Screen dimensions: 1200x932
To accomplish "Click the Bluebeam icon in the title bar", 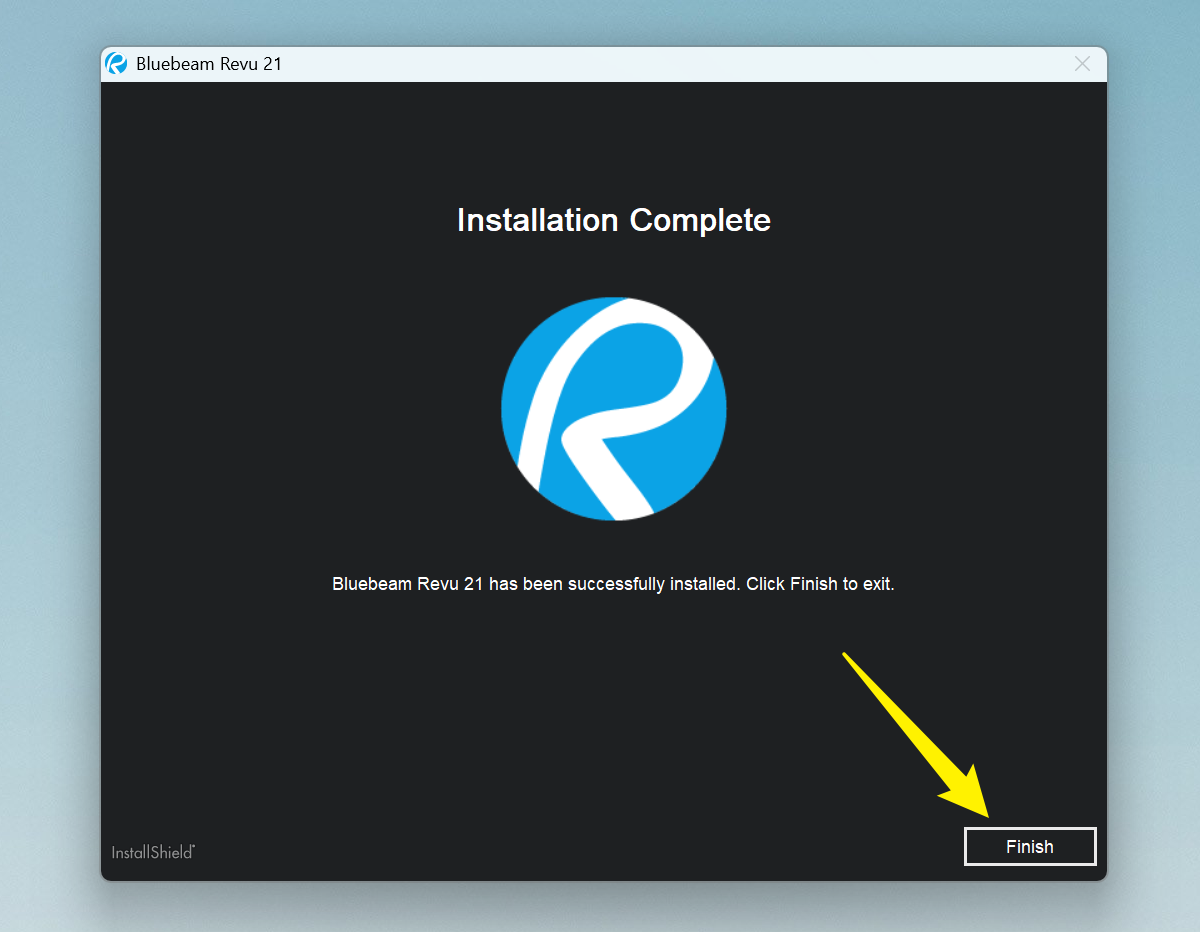I will tap(117, 64).
